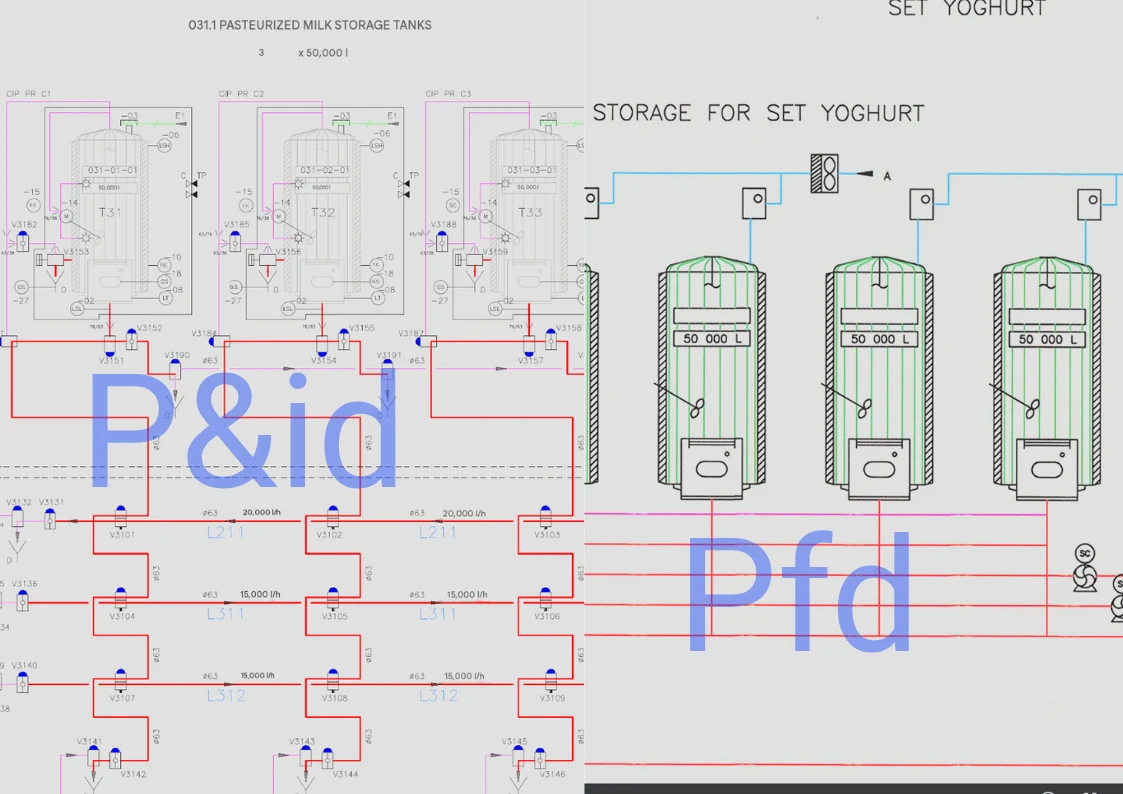Click line label L211 between V3101 and V3102

pyautogui.click(x=226, y=533)
